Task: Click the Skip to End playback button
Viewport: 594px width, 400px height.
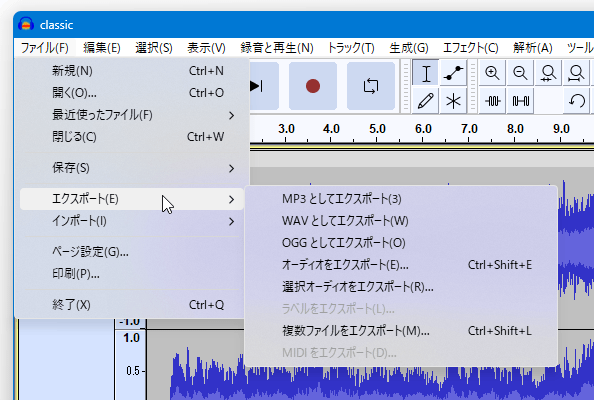Action: pos(264,86)
